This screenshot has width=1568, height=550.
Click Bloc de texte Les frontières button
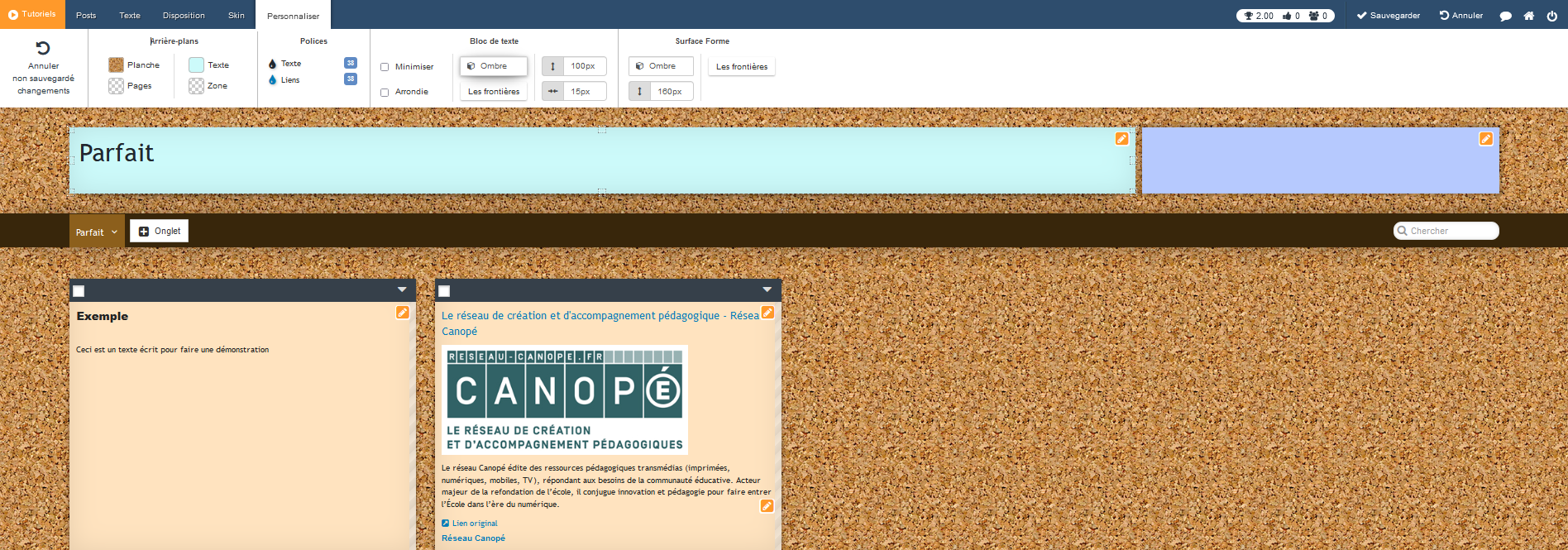[x=494, y=92]
